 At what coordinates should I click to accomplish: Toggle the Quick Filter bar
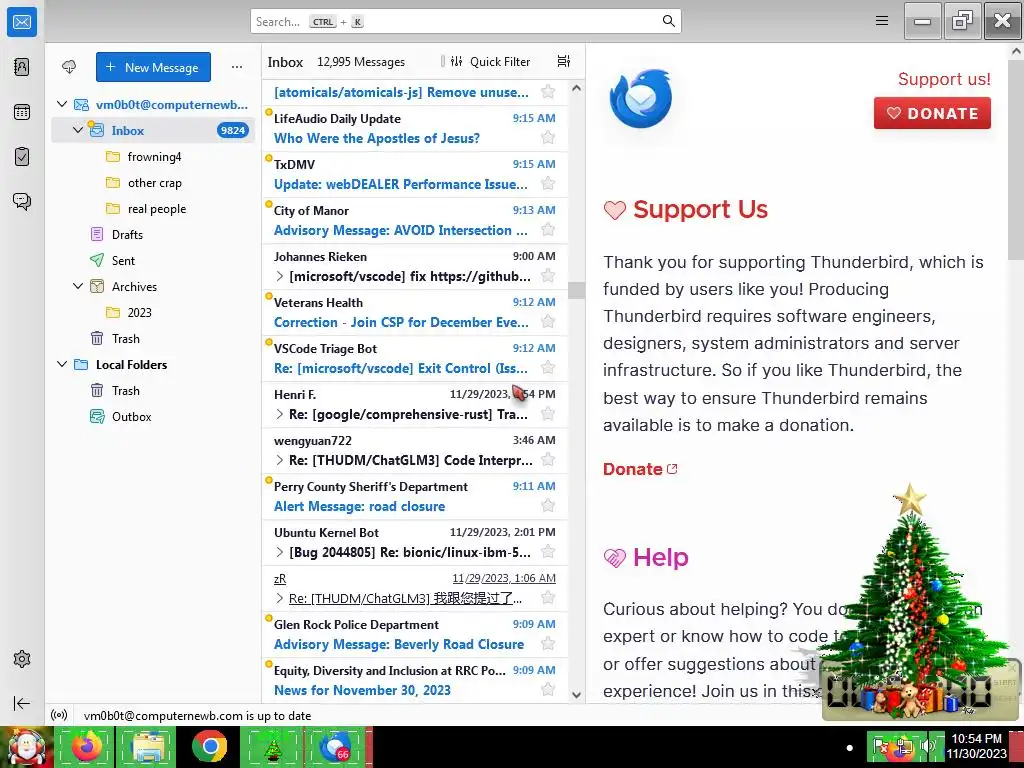pyautogui.click(x=490, y=61)
